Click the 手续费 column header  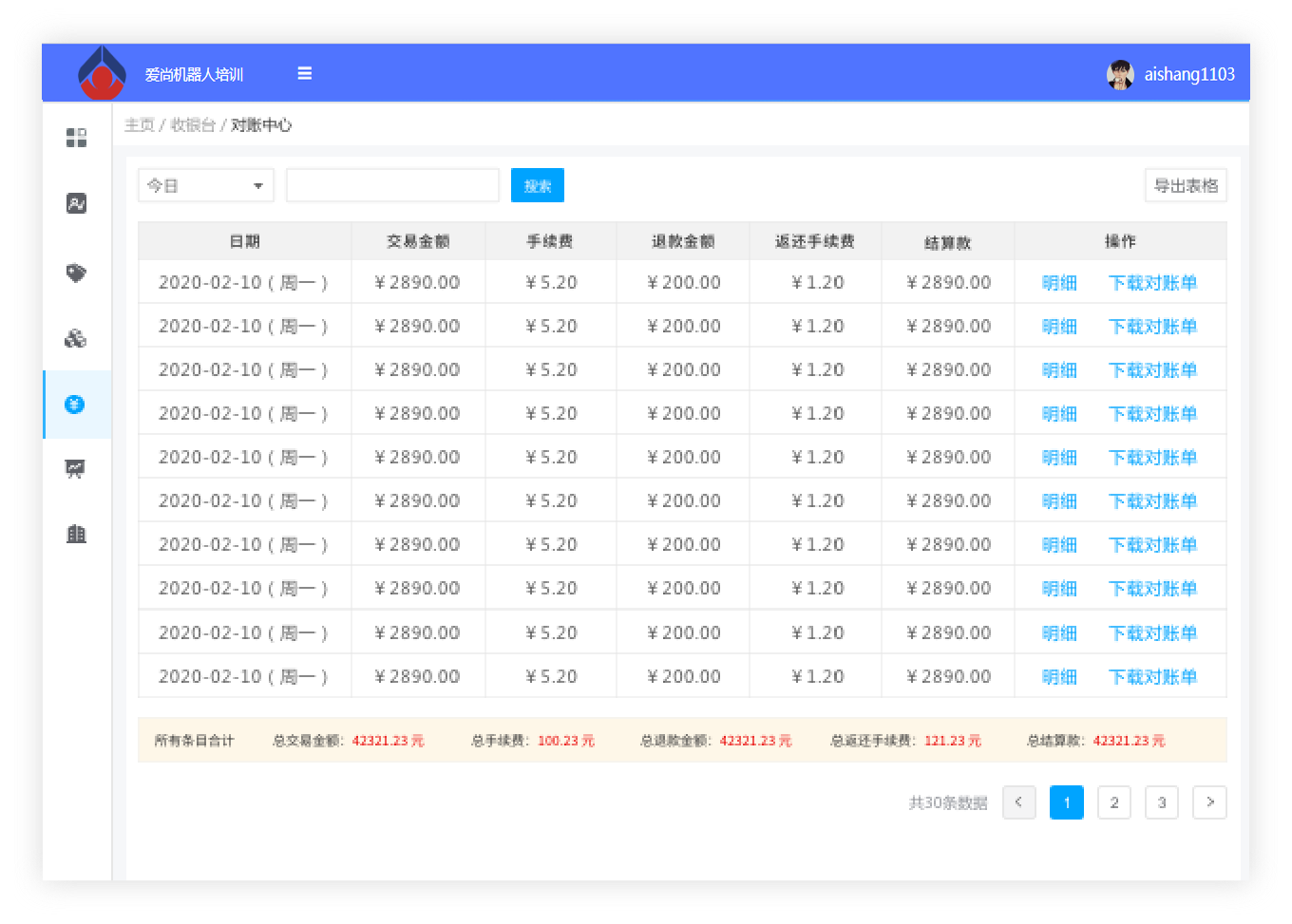pos(550,241)
